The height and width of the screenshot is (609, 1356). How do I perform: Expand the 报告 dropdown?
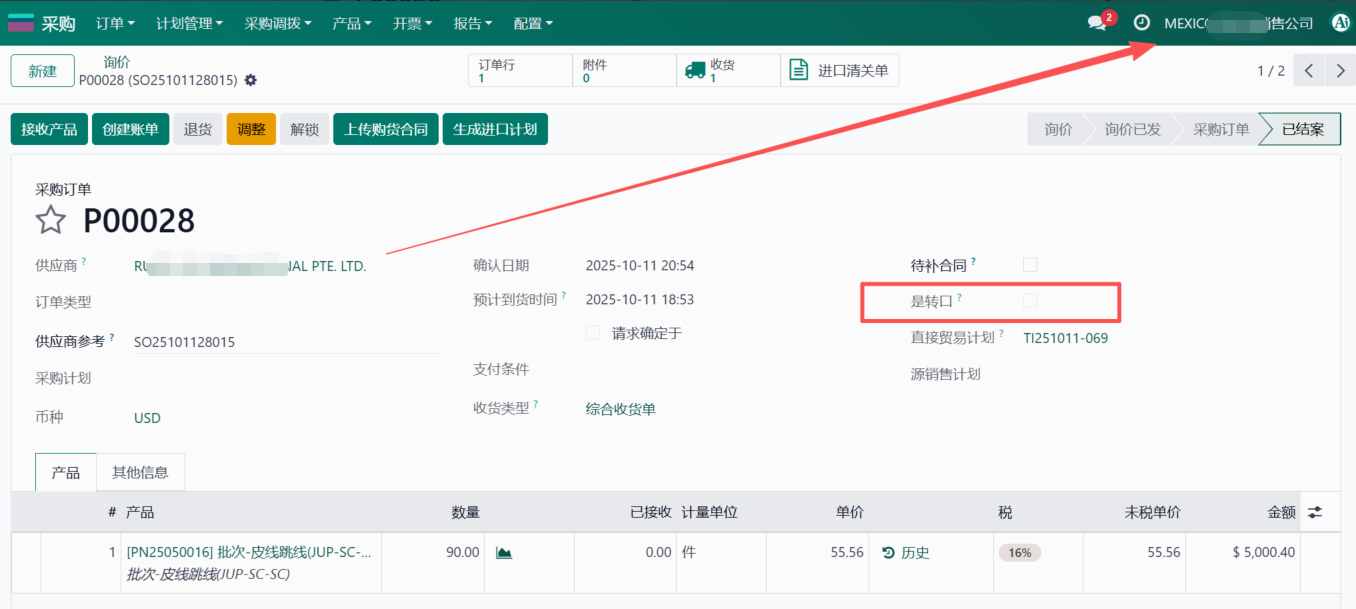pos(472,22)
